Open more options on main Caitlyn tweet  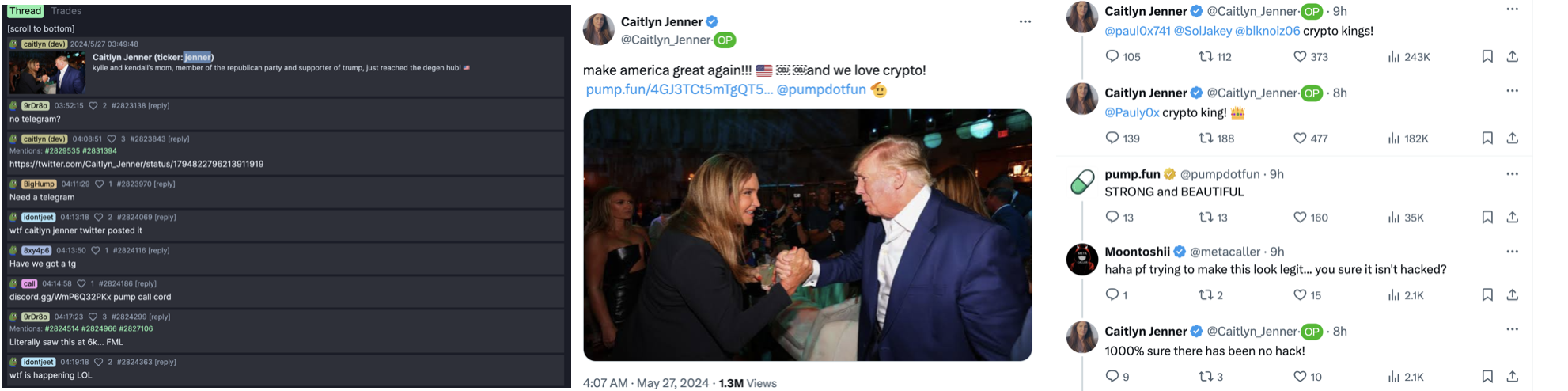click(1025, 22)
